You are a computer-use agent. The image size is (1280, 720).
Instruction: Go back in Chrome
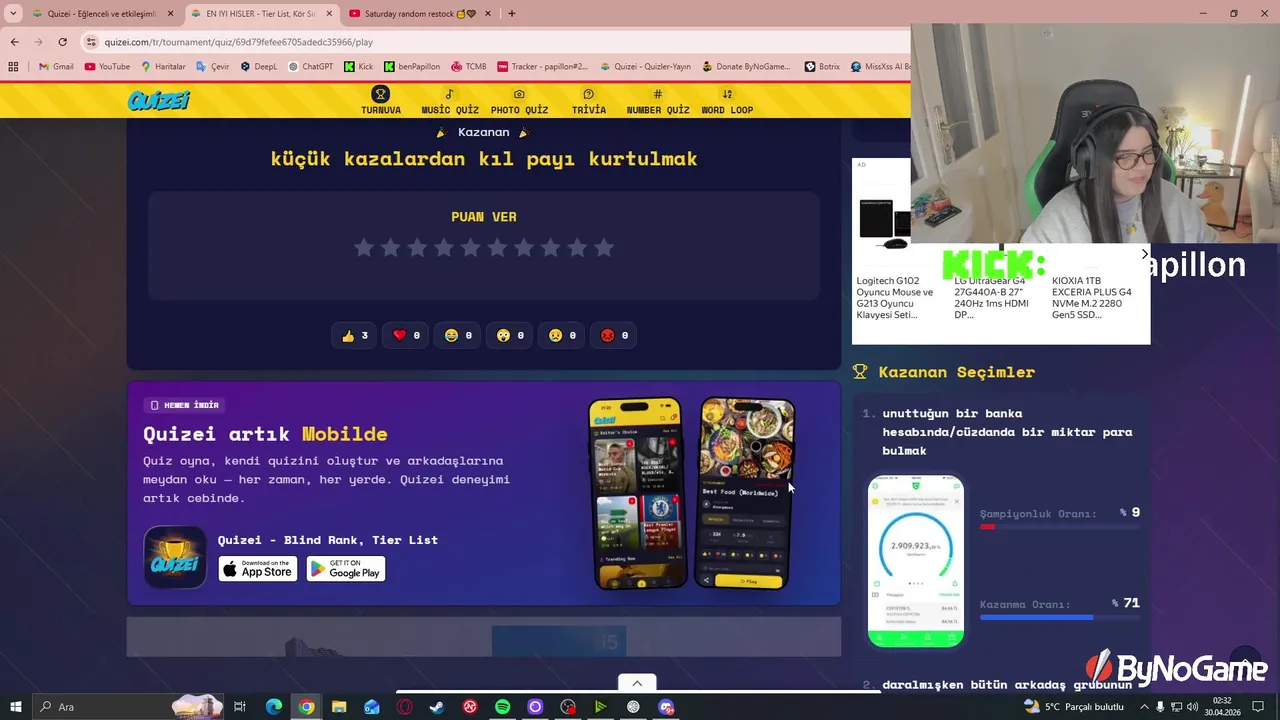14,42
